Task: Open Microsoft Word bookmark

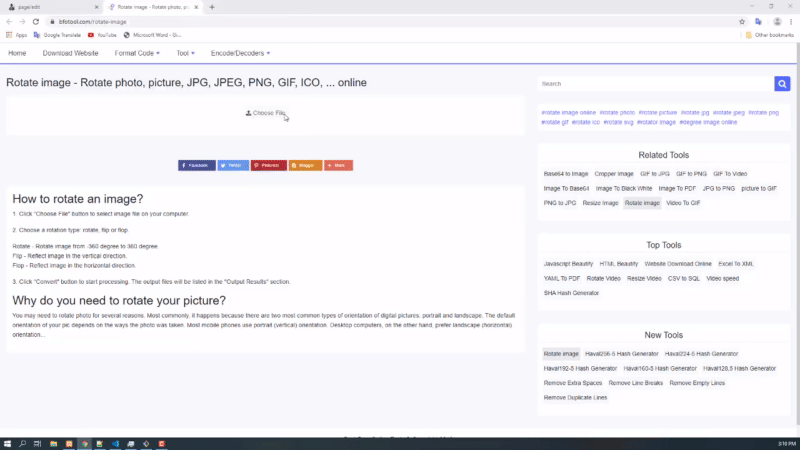Action: [x=152, y=35]
